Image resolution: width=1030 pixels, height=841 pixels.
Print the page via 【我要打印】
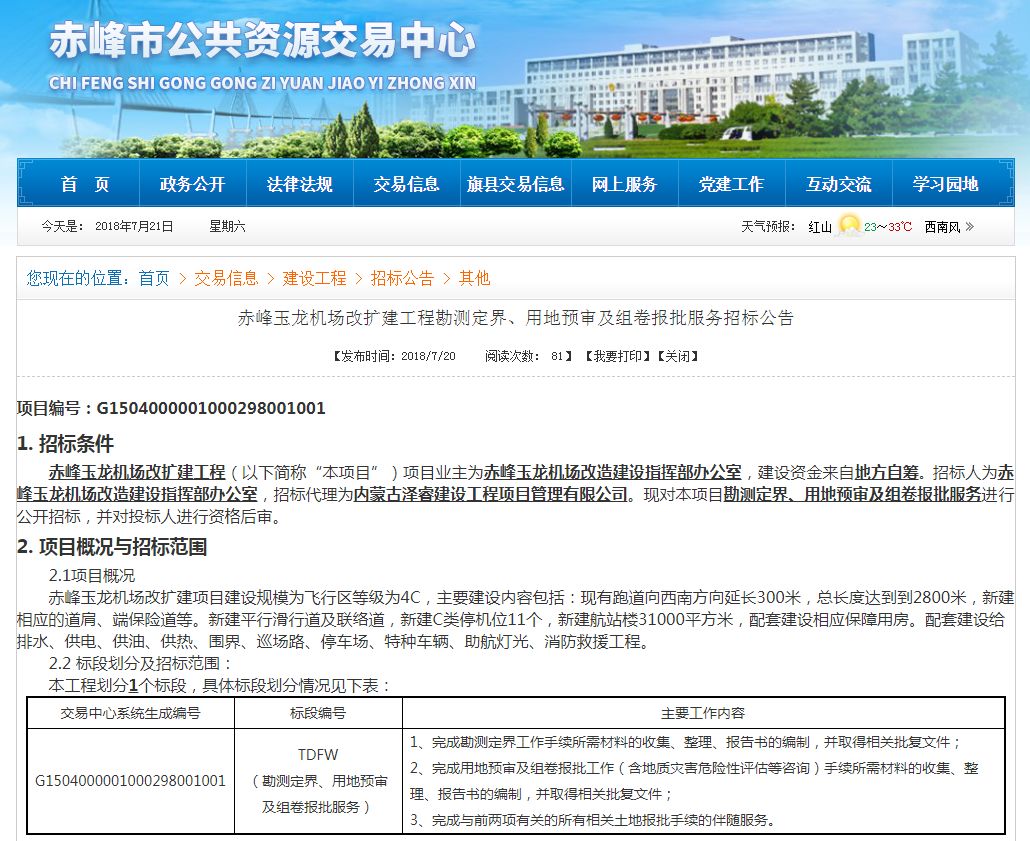pyautogui.click(x=618, y=356)
